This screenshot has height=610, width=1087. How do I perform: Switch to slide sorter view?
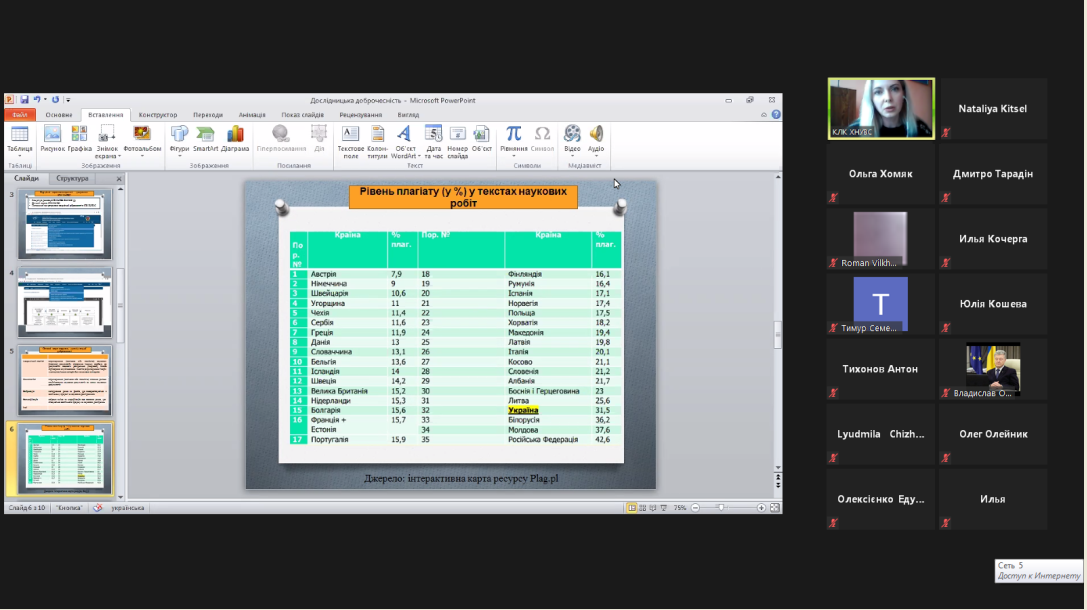pos(643,508)
